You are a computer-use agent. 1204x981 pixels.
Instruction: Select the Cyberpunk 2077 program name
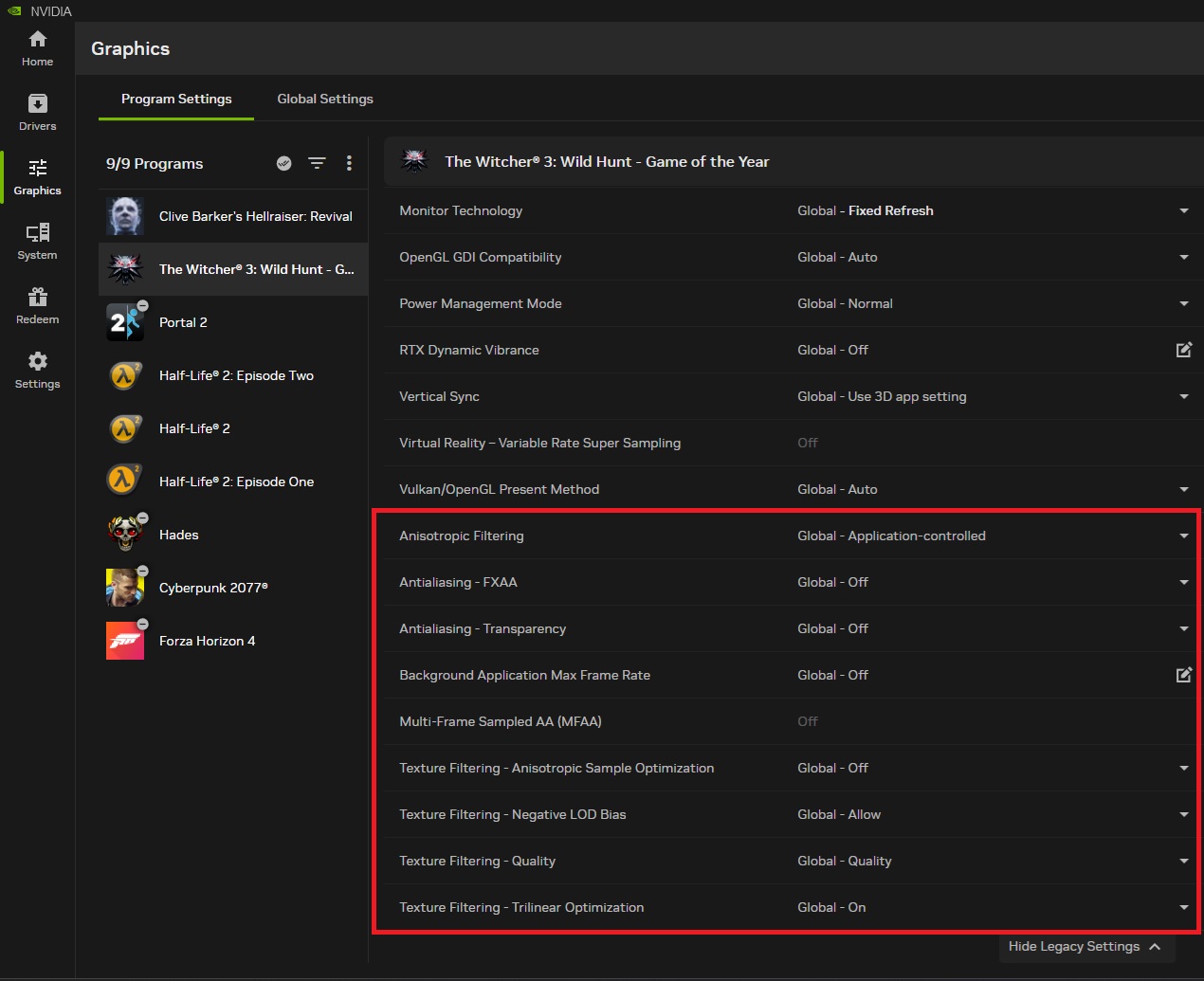pyautogui.click(x=213, y=588)
